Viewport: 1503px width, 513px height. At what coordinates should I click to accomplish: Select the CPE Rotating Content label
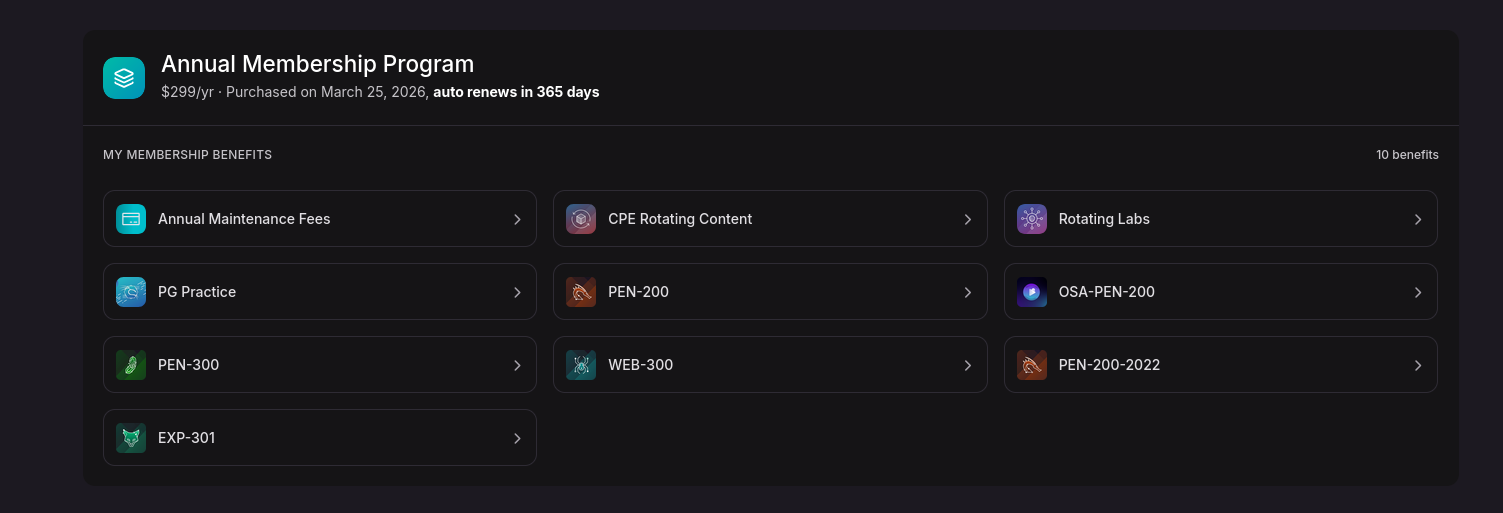click(x=680, y=219)
